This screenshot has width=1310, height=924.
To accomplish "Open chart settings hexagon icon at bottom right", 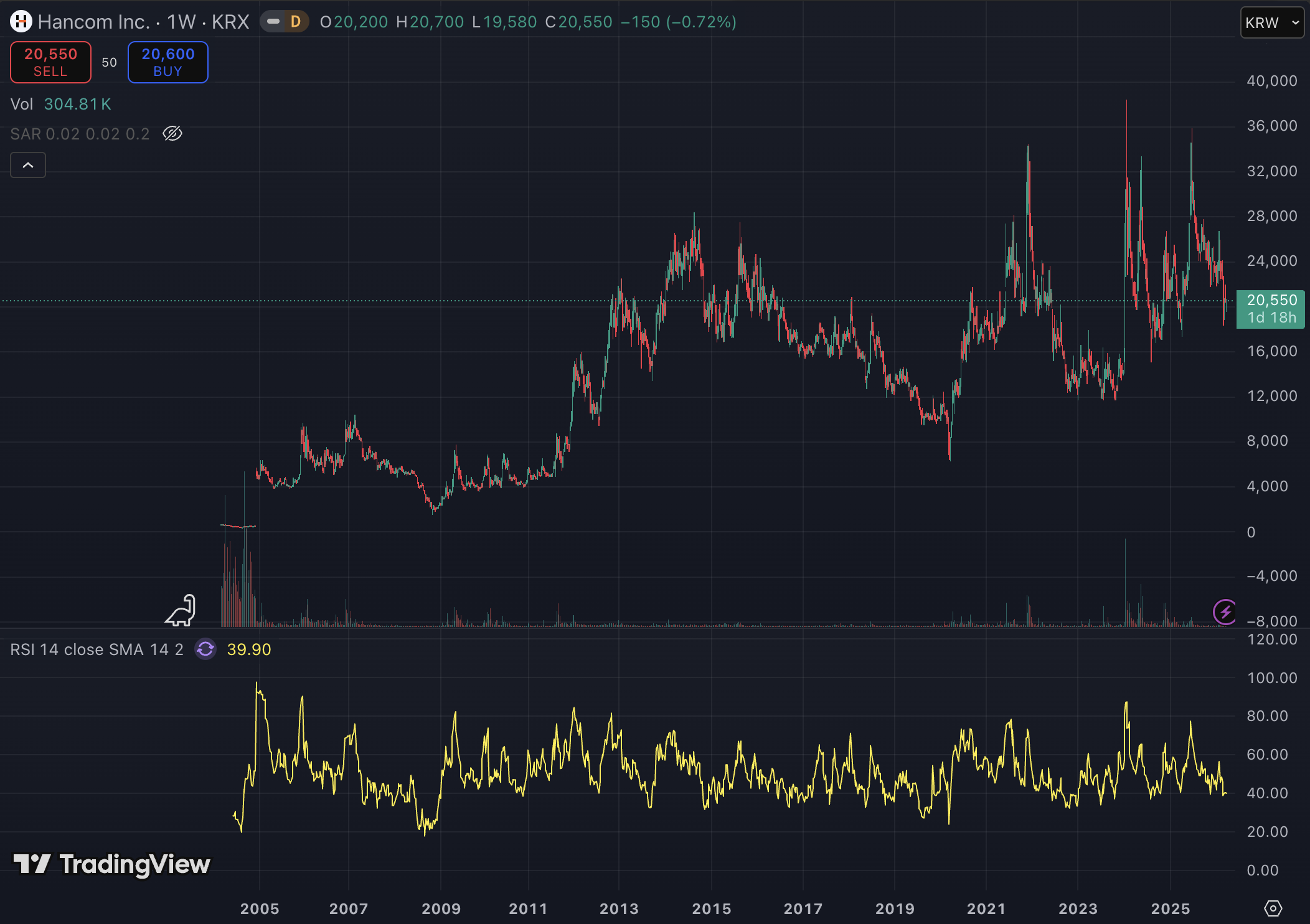I will click(1273, 908).
